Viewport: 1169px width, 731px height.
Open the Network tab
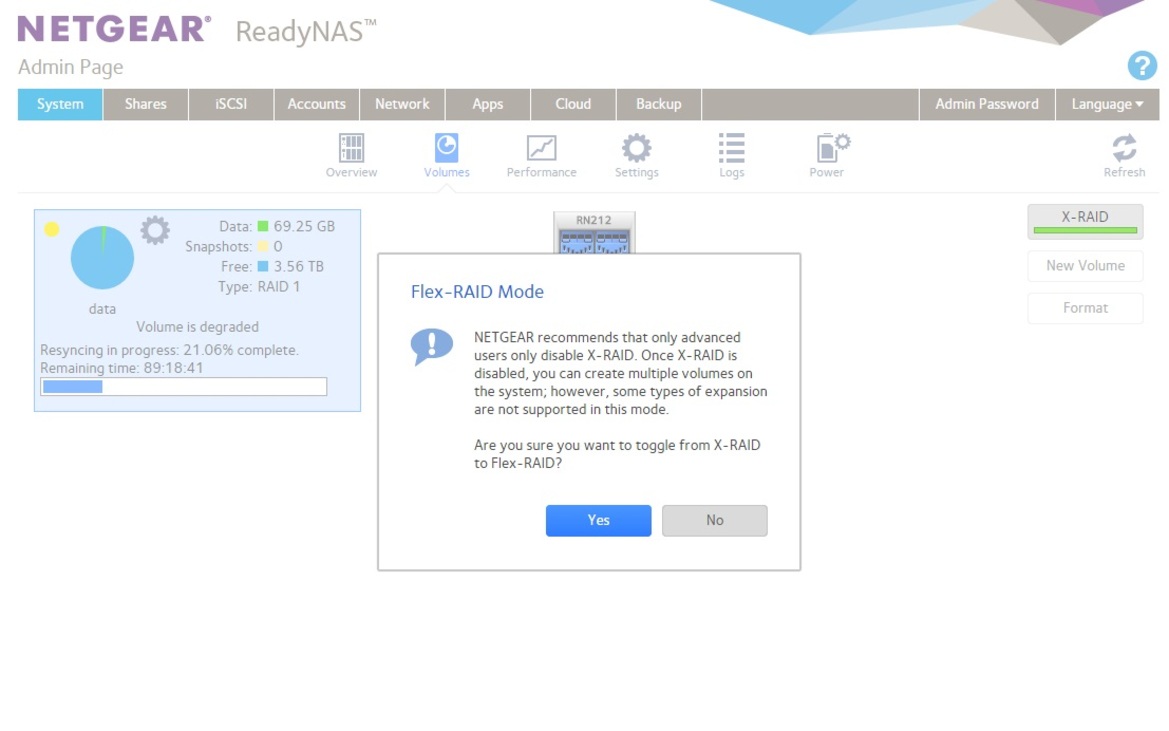pos(403,104)
